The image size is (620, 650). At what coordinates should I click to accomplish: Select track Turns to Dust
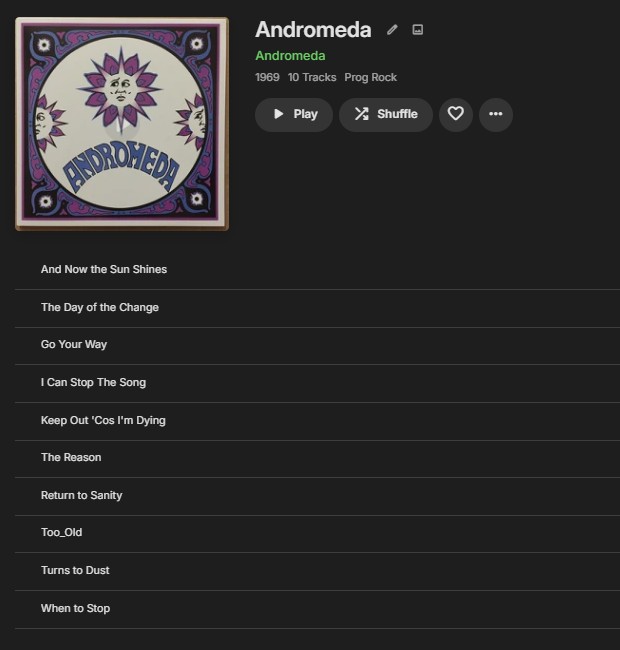coord(317,571)
